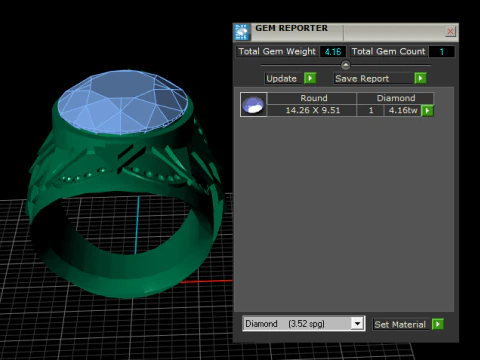480x360 pixels.
Task: Click the 14.26 X 9.51 size cell
Action: (x=312, y=110)
